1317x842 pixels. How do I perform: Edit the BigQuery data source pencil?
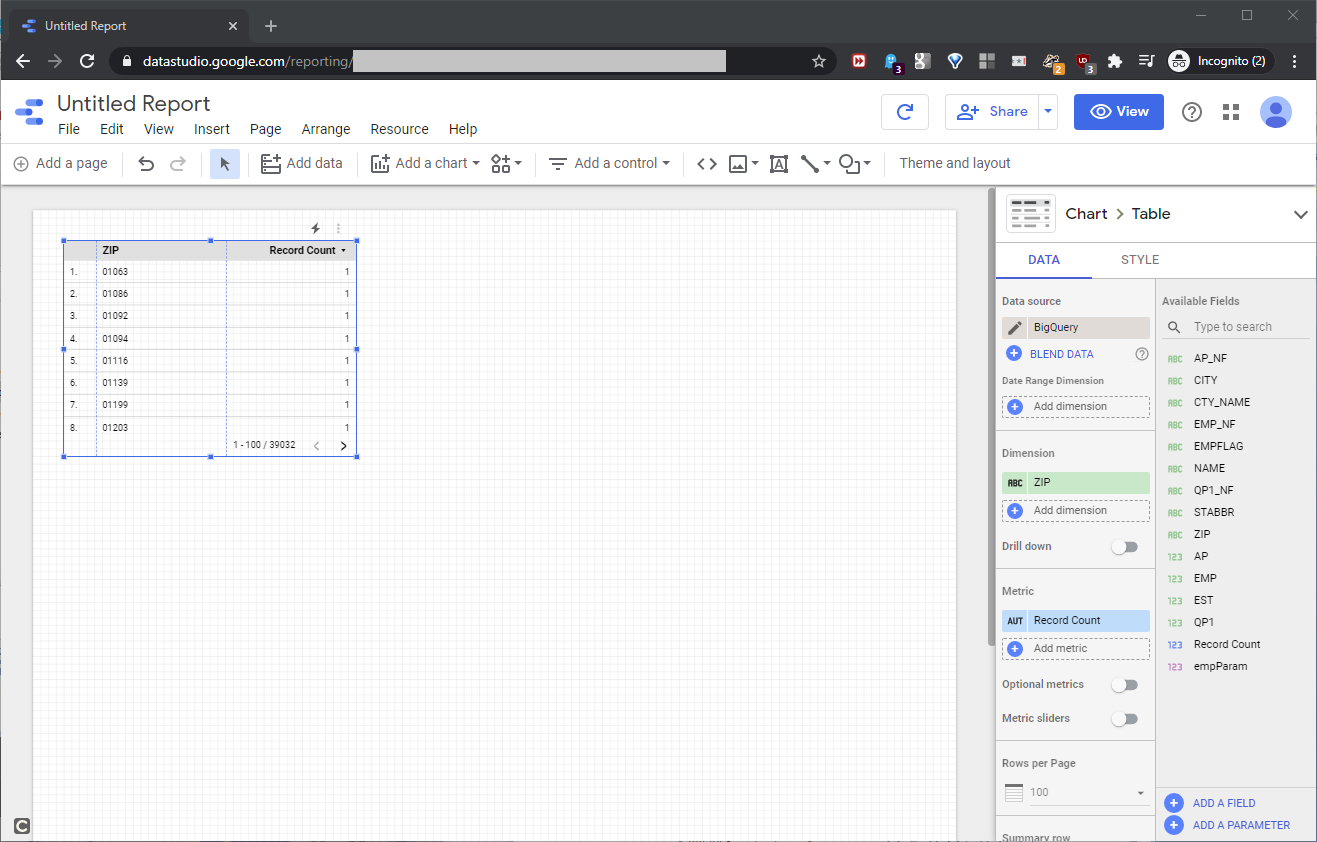click(x=1015, y=328)
